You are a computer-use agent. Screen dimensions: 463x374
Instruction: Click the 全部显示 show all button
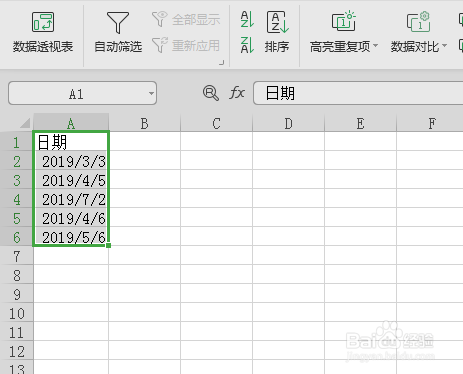pos(186,19)
